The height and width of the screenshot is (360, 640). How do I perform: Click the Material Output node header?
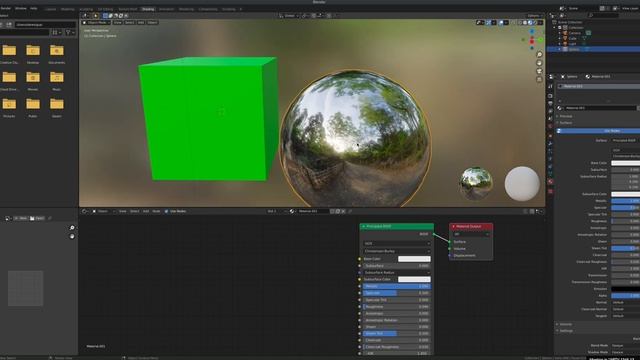pos(471,227)
